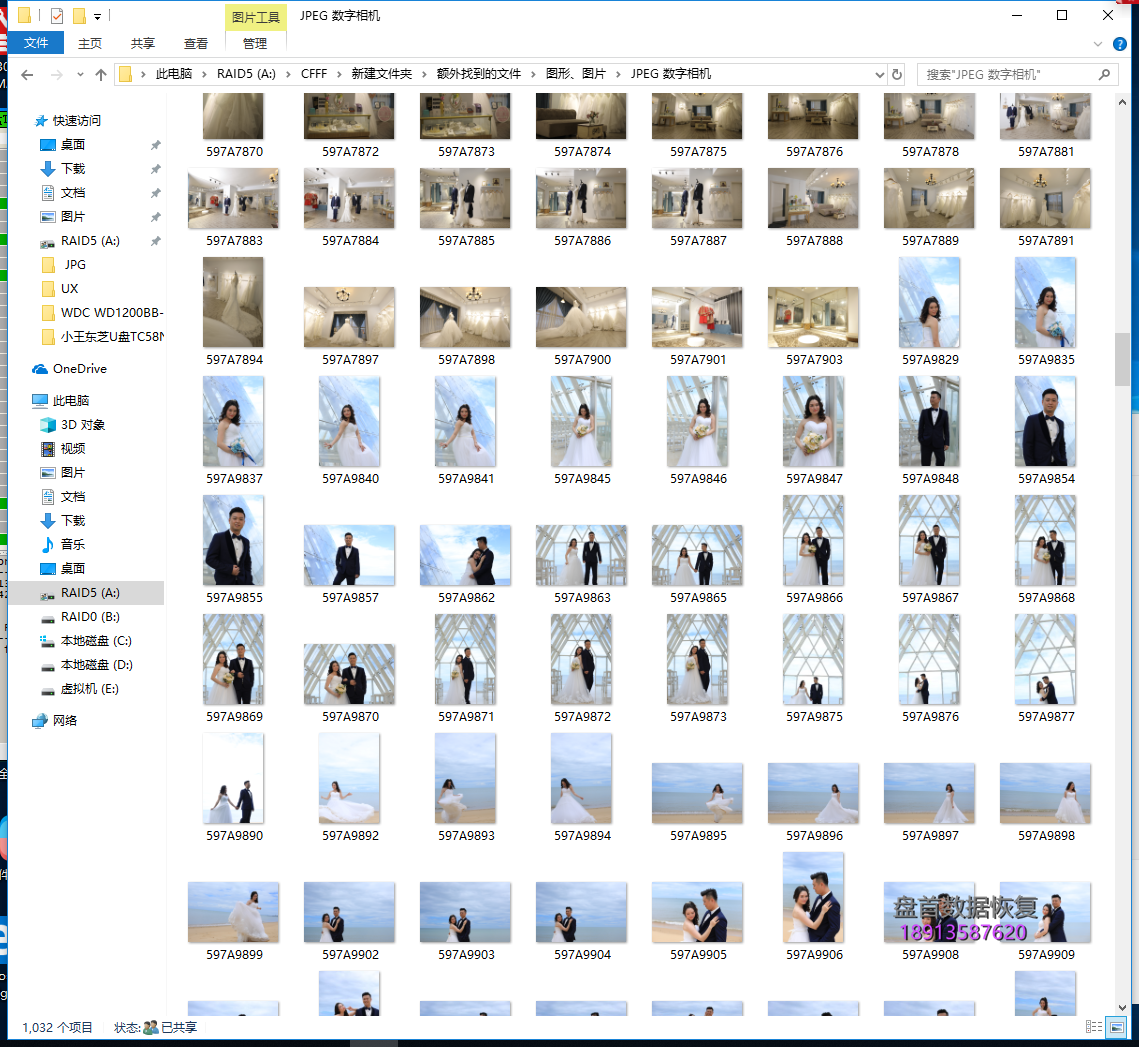Screen dimensions: 1139x1047
Task: Click the search magnifier in the search box
Action: click(x=1103, y=74)
